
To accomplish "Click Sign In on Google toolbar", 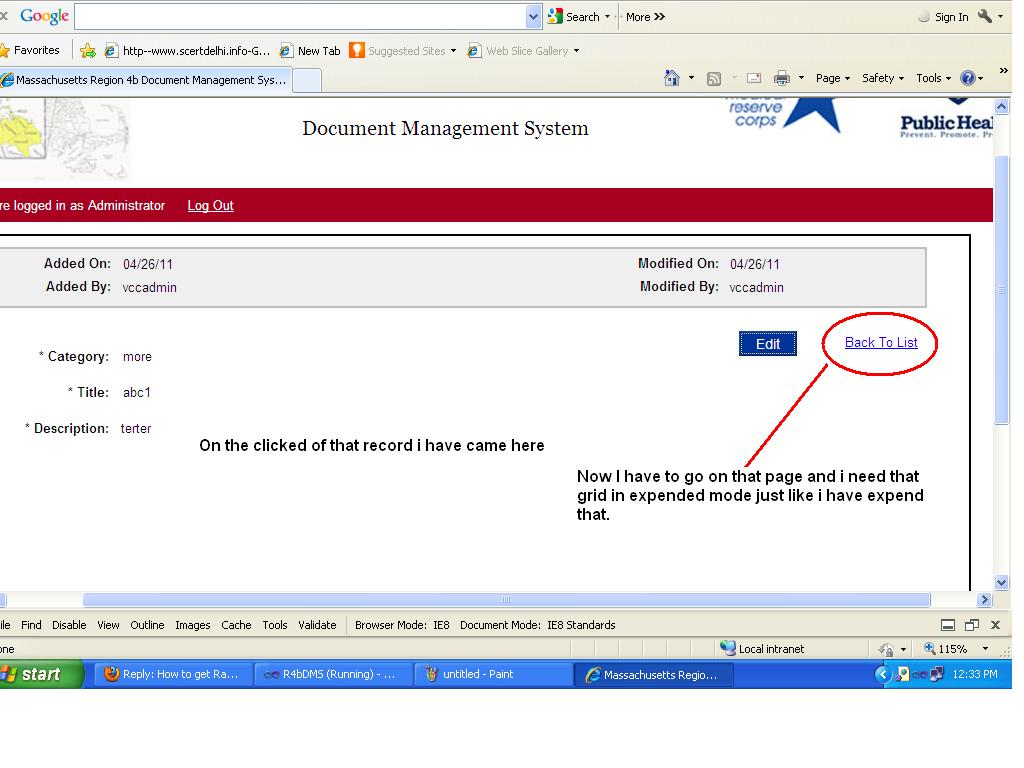I will [944, 17].
